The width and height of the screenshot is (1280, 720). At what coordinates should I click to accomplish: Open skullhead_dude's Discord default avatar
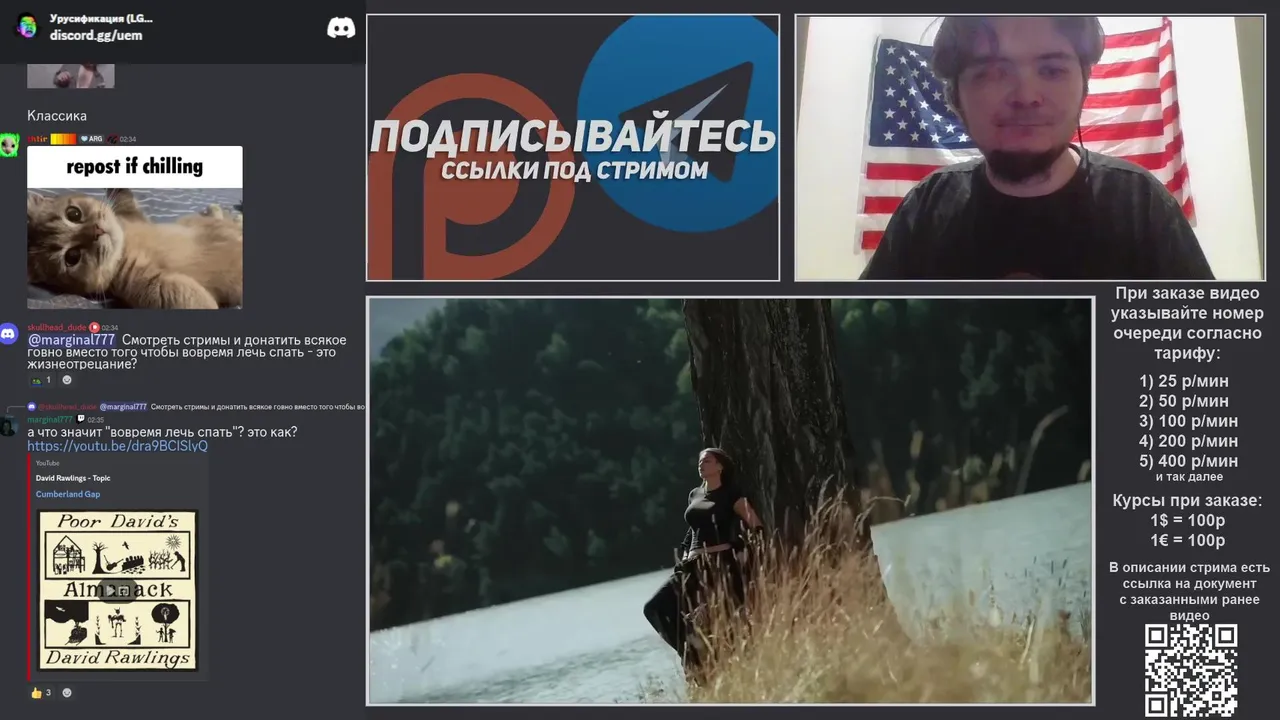[x=9, y=334]
